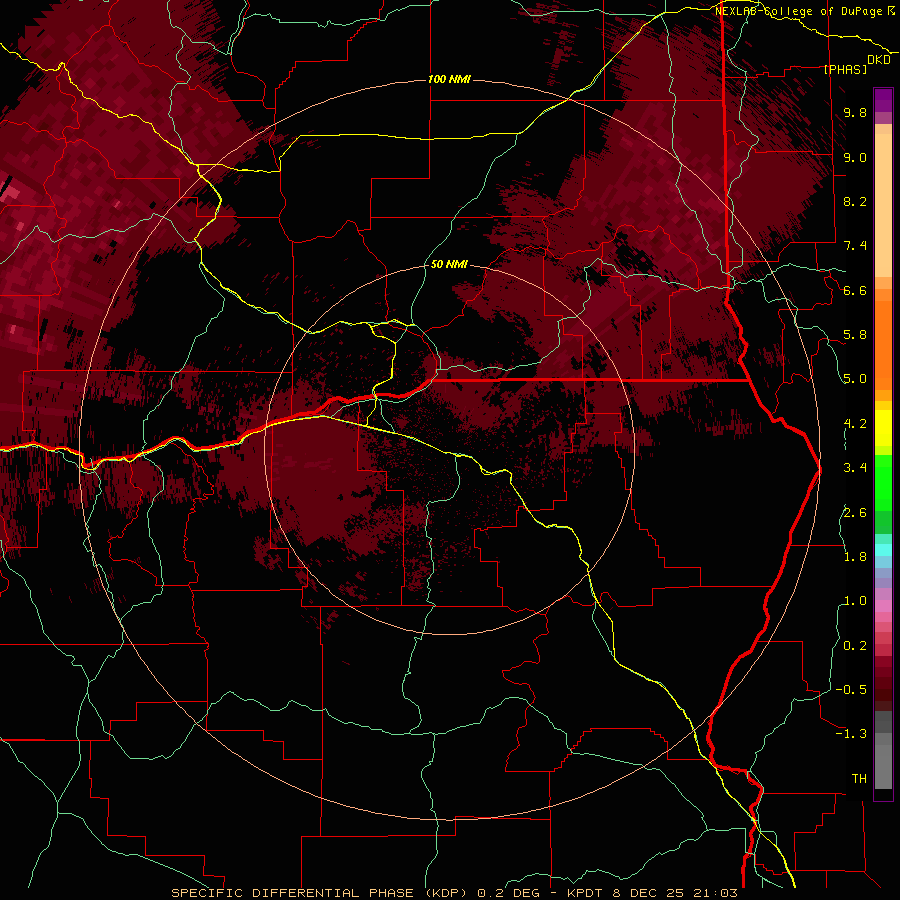Image resolution: width=900 pixels, height=900 pixels.
Task: Click the 0.2 value on the color scale
Action: click(x=855, y=646)
